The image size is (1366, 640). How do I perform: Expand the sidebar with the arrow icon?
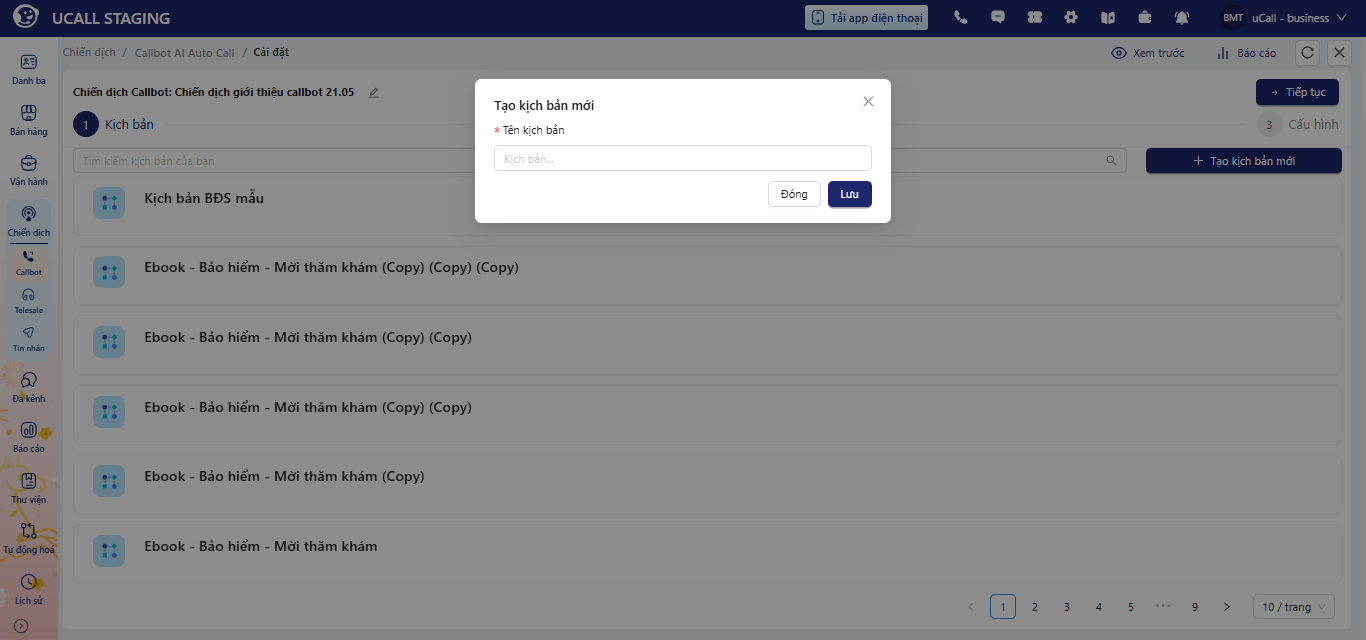point(21,626)
